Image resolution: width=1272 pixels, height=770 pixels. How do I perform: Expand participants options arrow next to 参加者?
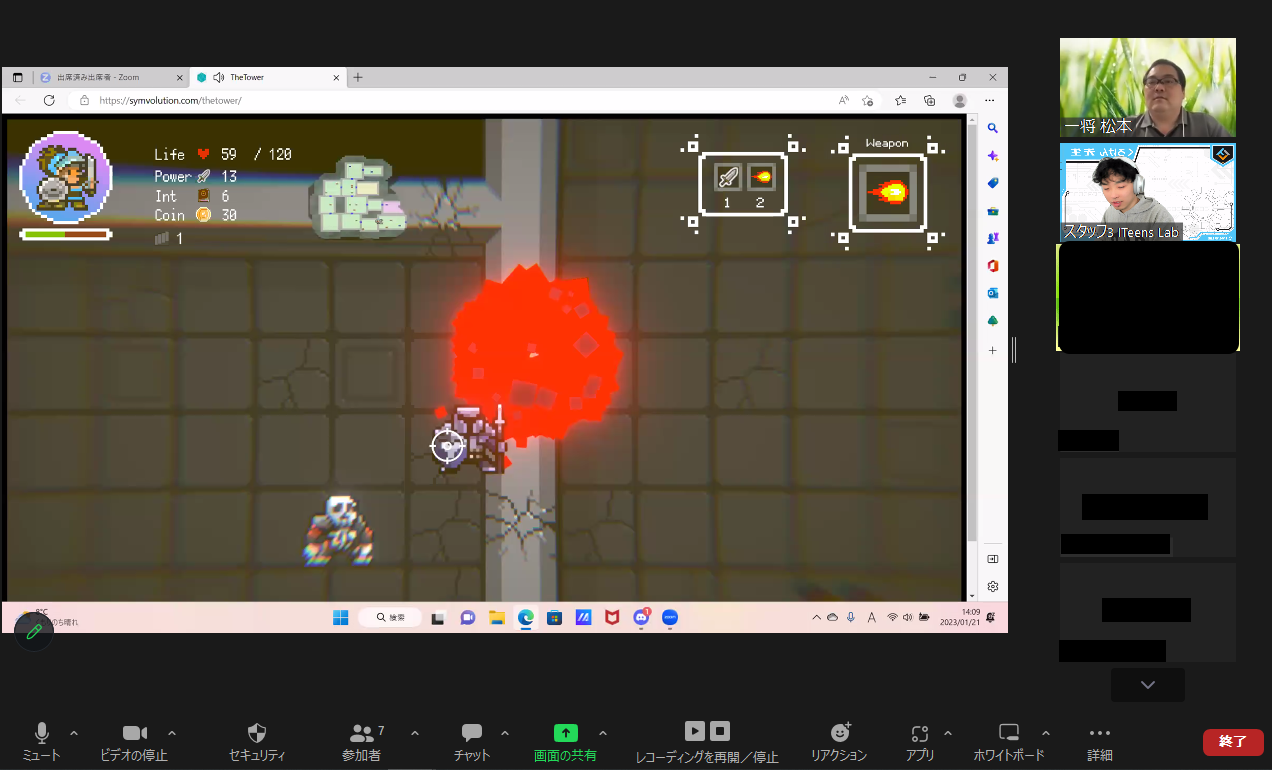[x=415, y=733]
